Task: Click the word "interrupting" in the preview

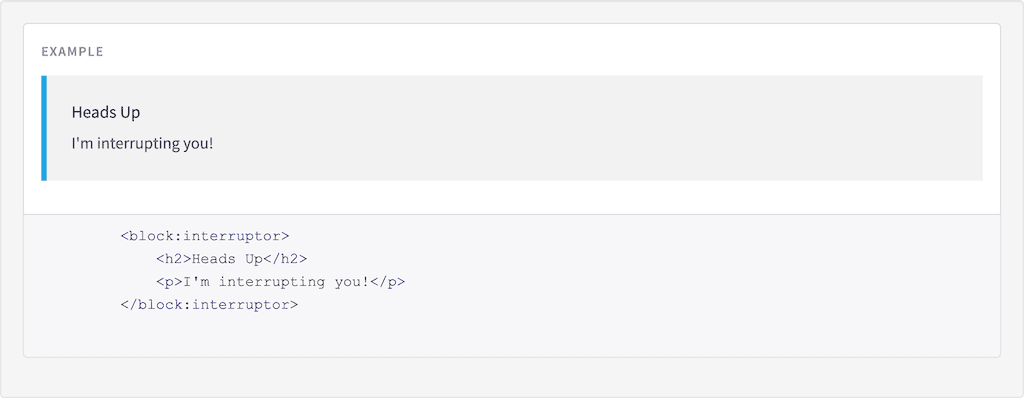Action: pos(135,144)
